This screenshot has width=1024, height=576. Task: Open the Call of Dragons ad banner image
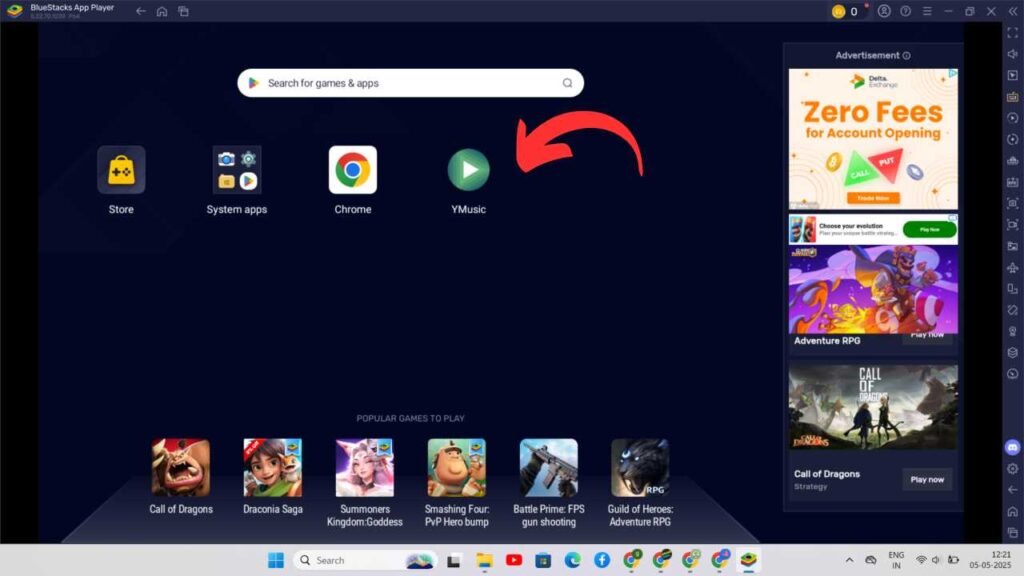(873, 407)
